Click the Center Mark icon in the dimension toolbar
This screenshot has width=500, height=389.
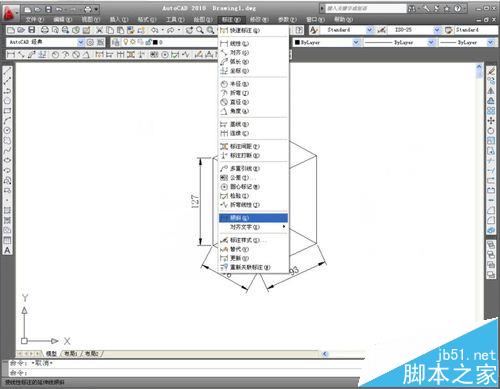[165, 54]
